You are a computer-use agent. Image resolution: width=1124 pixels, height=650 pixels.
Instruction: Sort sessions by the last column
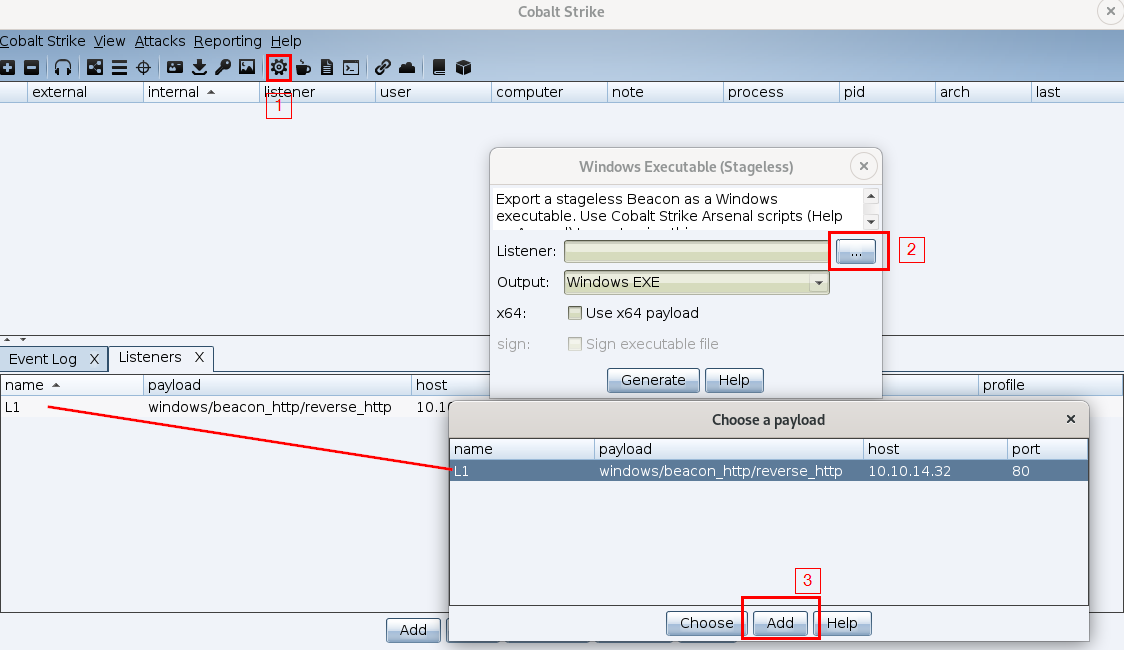coord(1077,92)
